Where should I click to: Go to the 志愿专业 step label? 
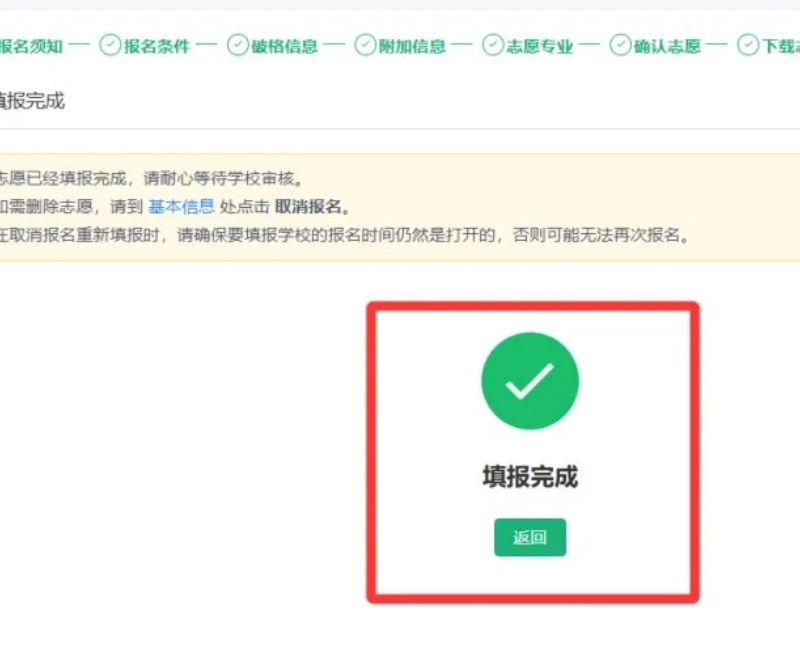click(x=539, y=46)
